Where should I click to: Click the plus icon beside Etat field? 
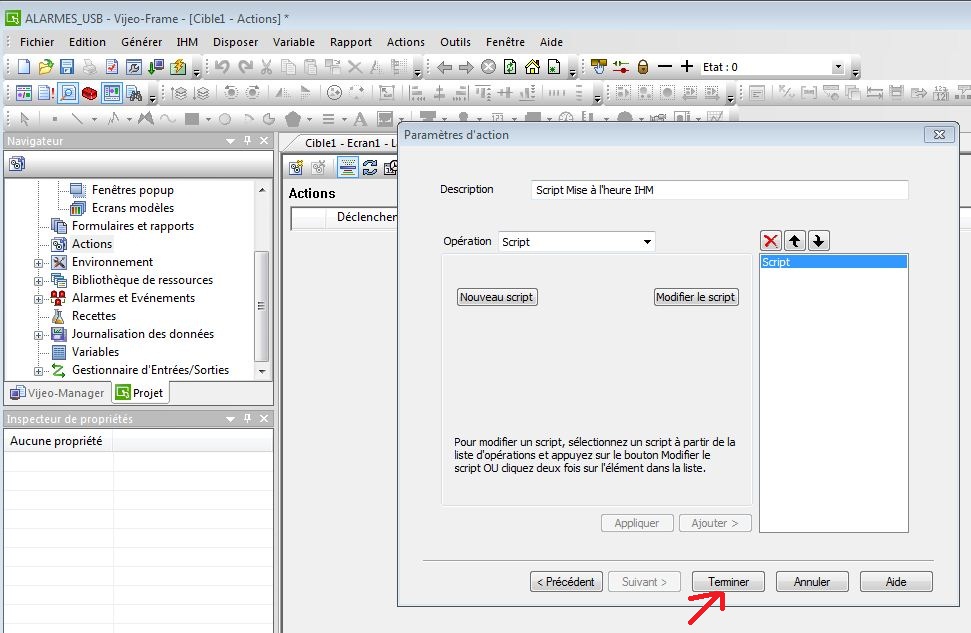tap(686, 67)
